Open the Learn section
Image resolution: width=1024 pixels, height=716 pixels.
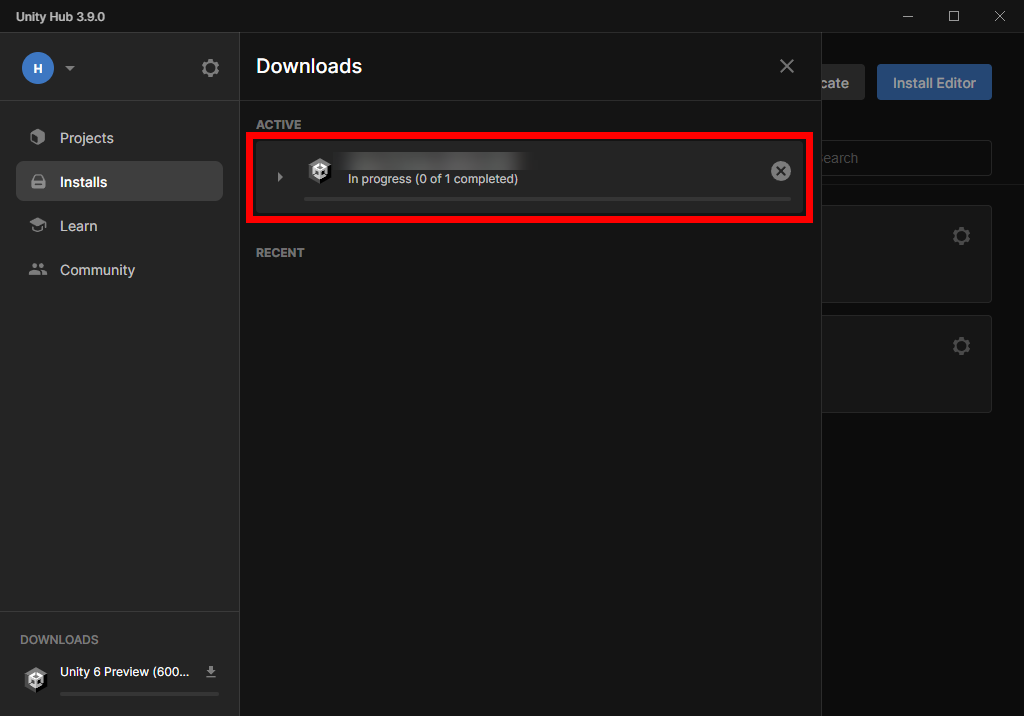(x=120, y=226)
